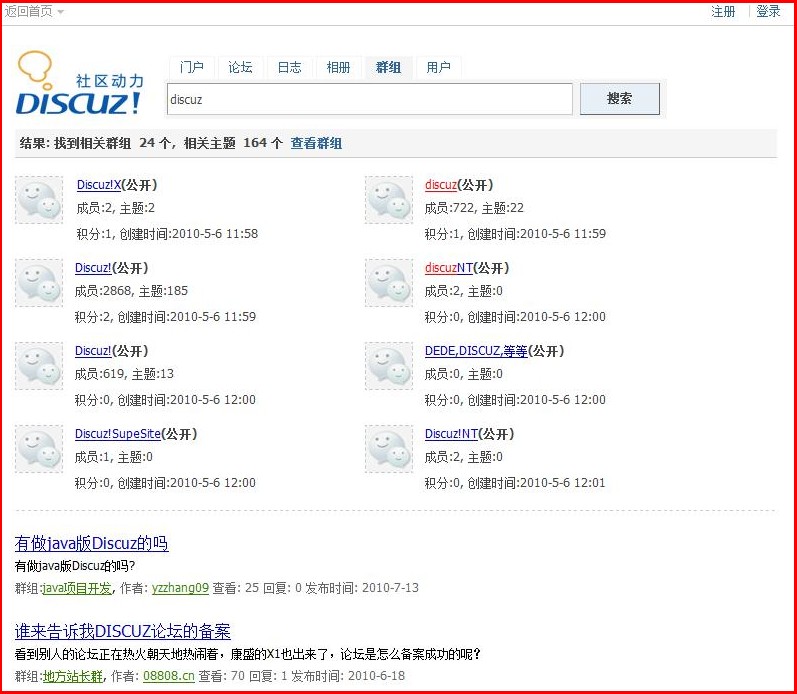Click text 成员:2868, 主题:185
Image resolution: width=797 pixels, height=694 pixels.
pos(131,291)
